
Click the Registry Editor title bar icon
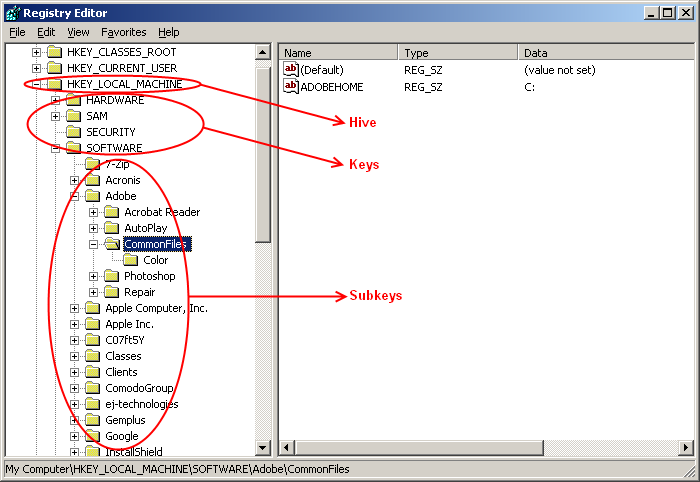pos(11,12)
